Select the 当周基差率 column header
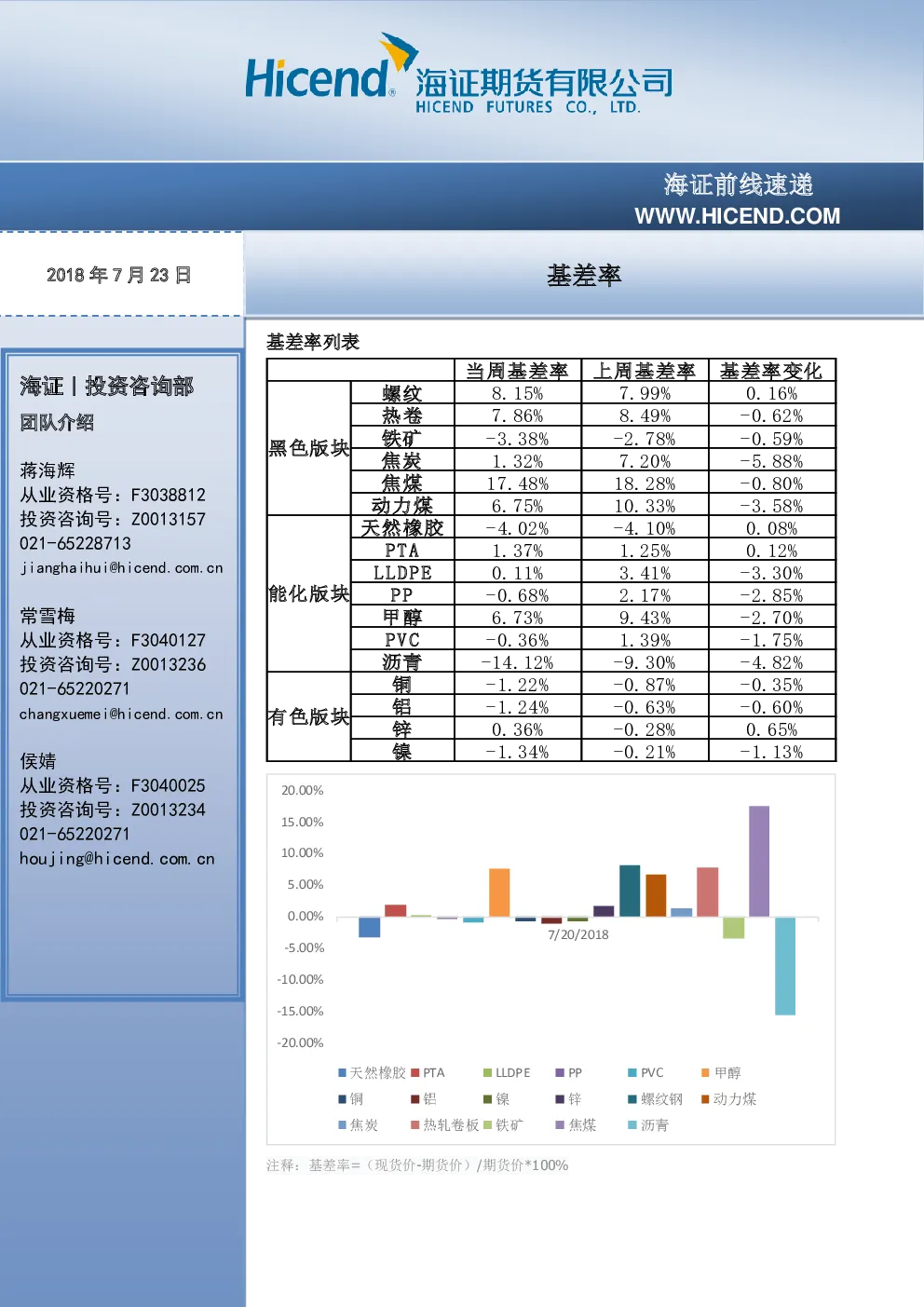The width and height of the screenshot is (924, 1307). pos(517,371)
